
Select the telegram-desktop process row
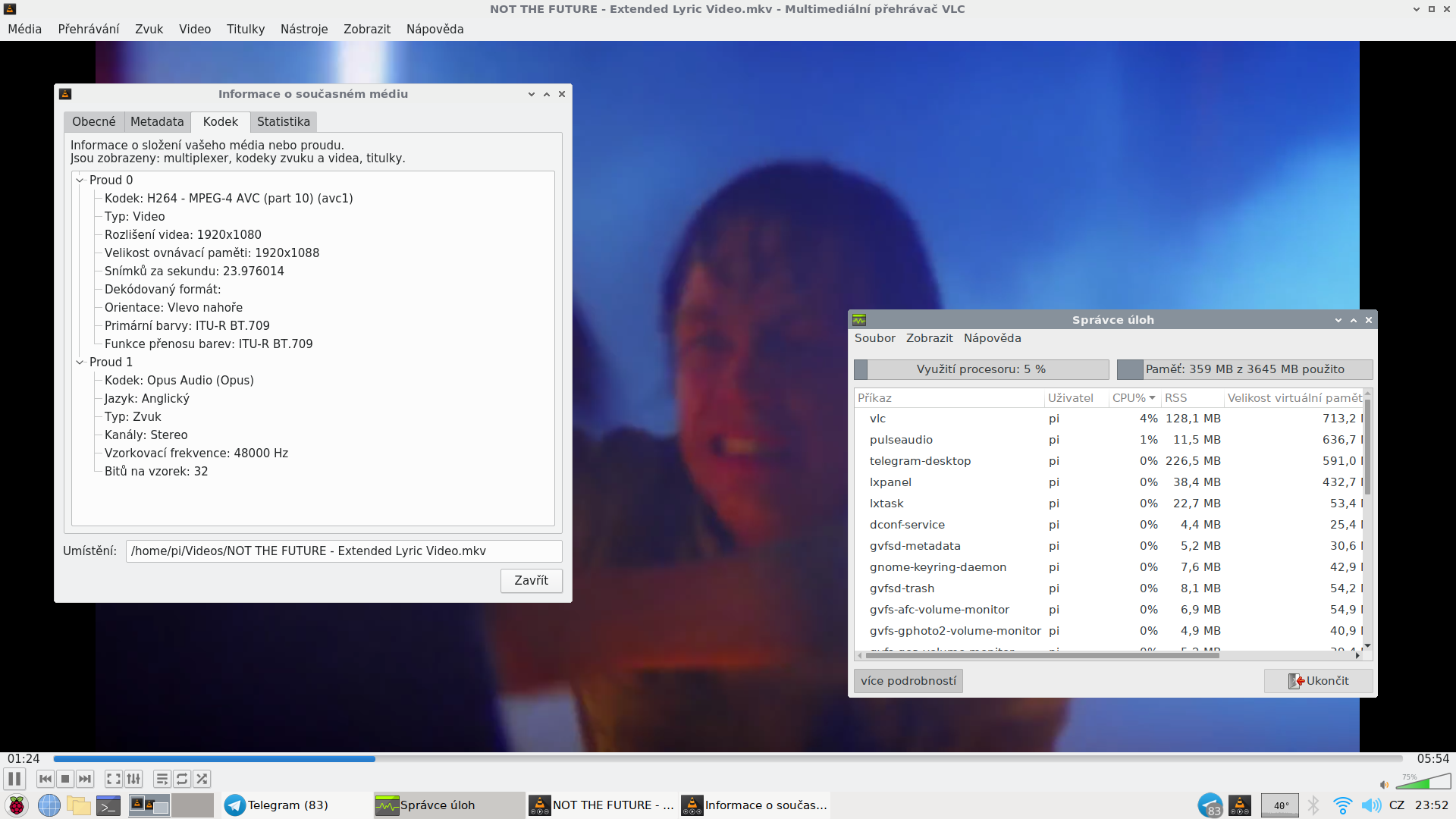1109,461
